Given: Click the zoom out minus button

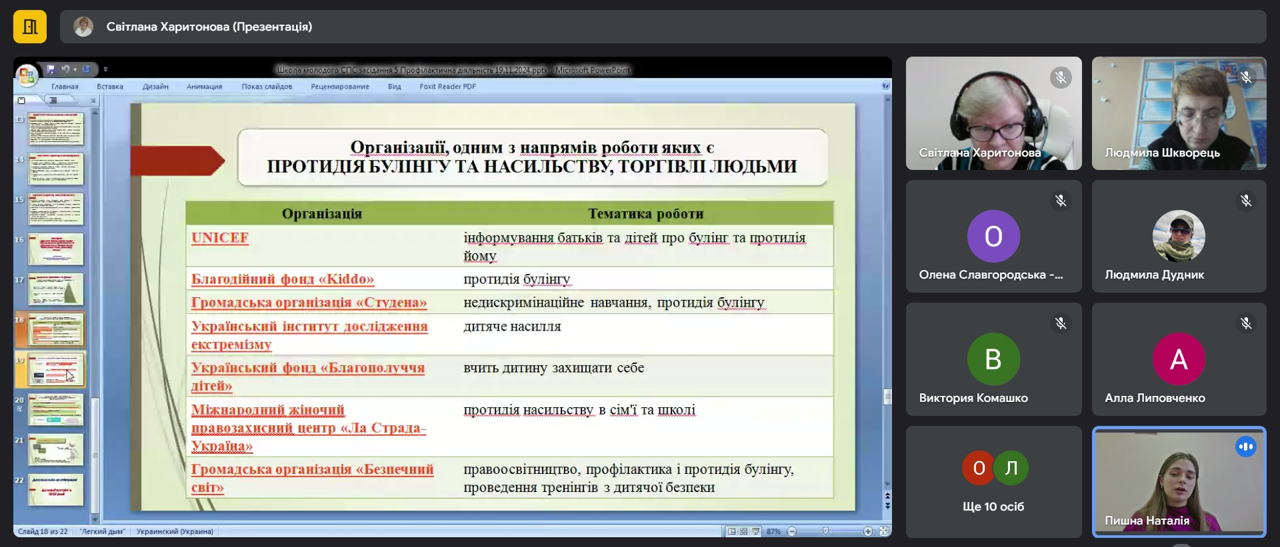Looking at the screenshot, I should [x=791, y=531].
